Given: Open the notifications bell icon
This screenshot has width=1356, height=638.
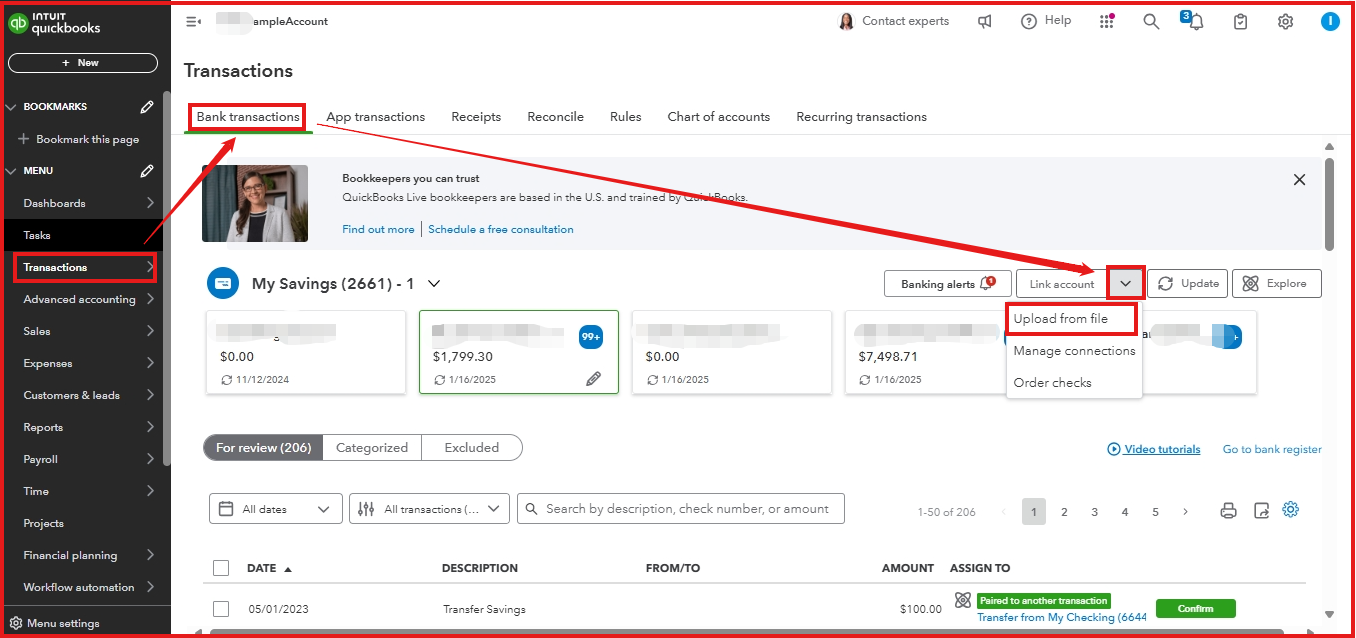Looking at the screenshot, I should pyautogui.click(x=1196, y=21).
